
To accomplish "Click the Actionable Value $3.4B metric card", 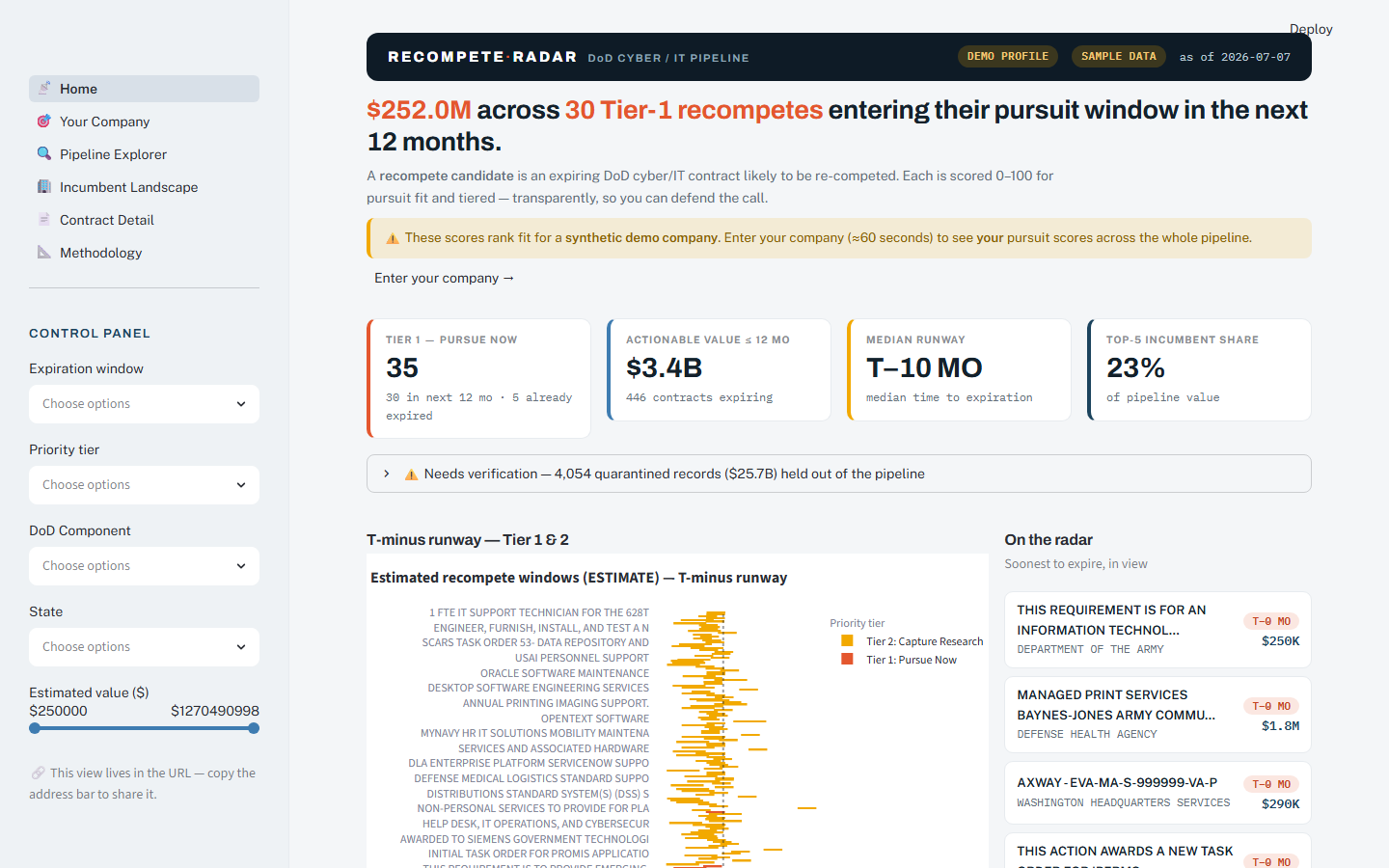I will pyautogui.click(x=719, y=369).
